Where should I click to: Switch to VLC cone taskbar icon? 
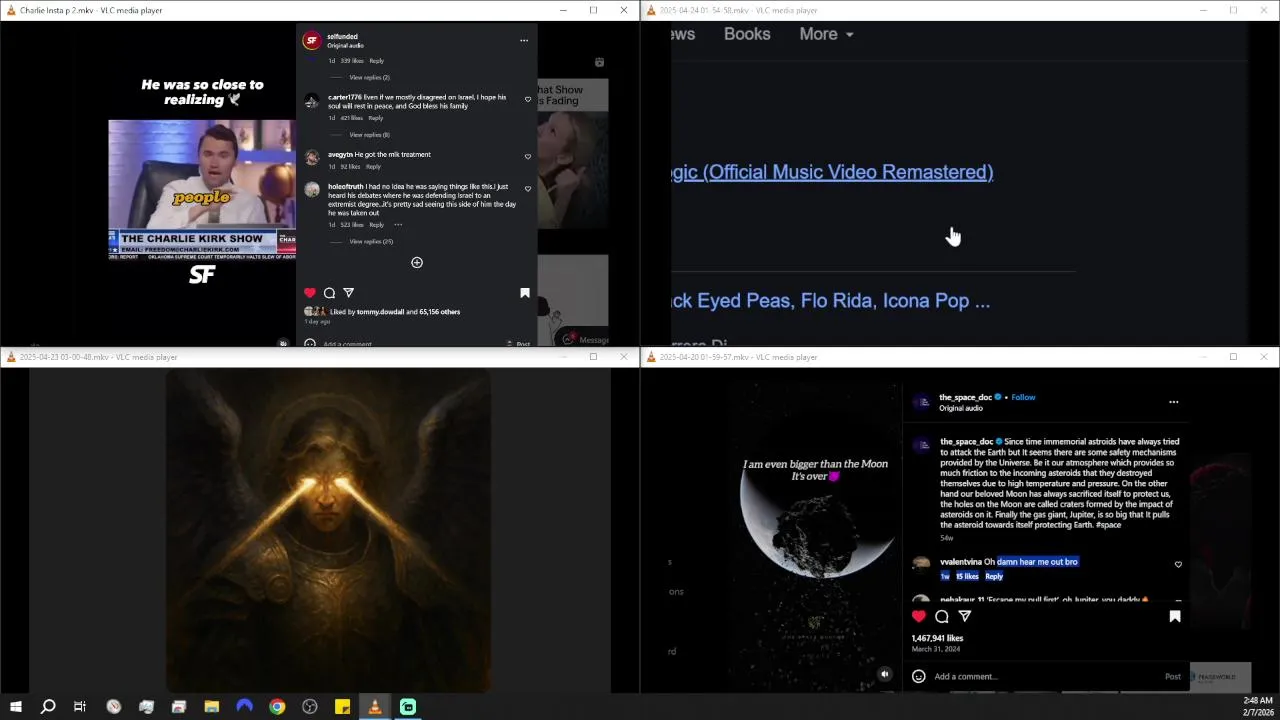click(x=375, y=707)
